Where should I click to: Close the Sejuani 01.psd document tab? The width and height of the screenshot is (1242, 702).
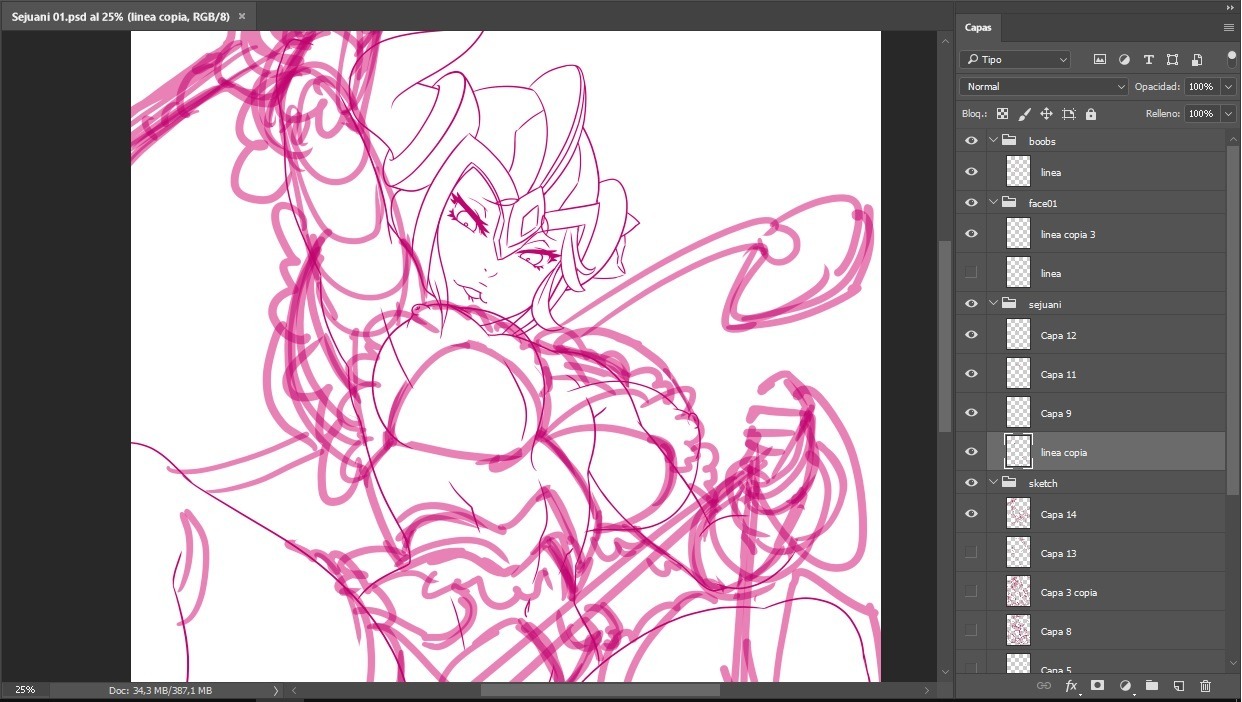(241, 17)
